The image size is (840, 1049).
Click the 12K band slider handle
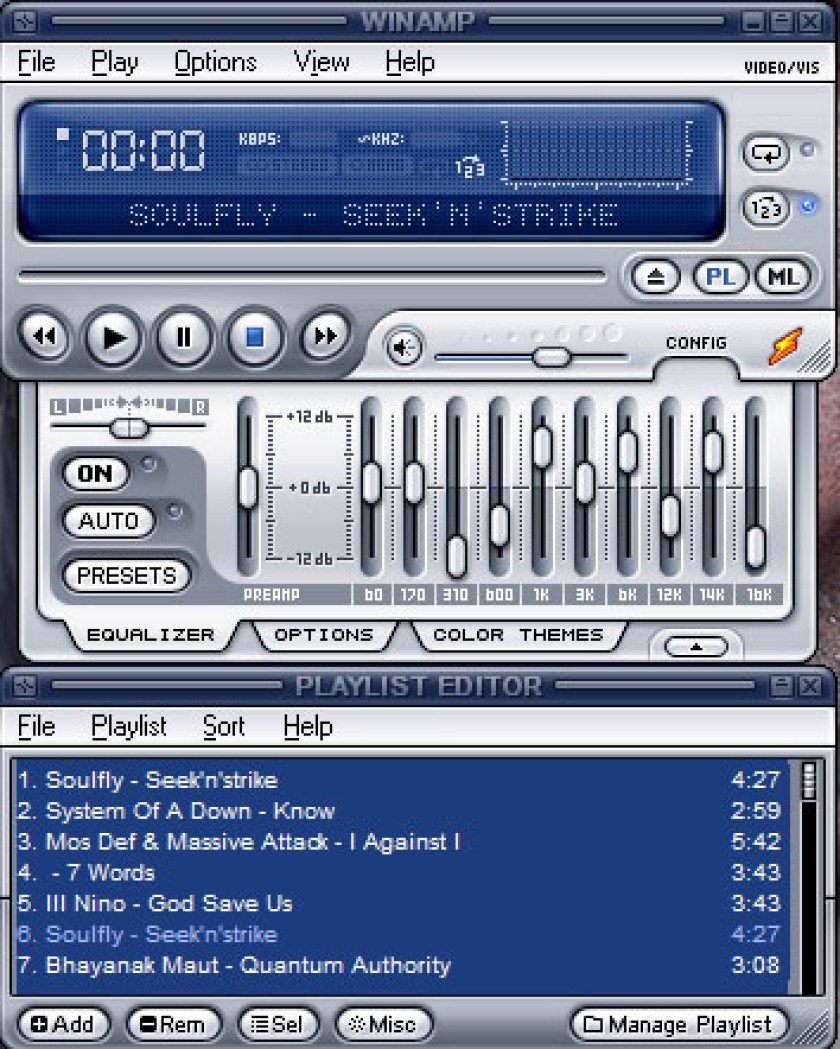point(670,515)
